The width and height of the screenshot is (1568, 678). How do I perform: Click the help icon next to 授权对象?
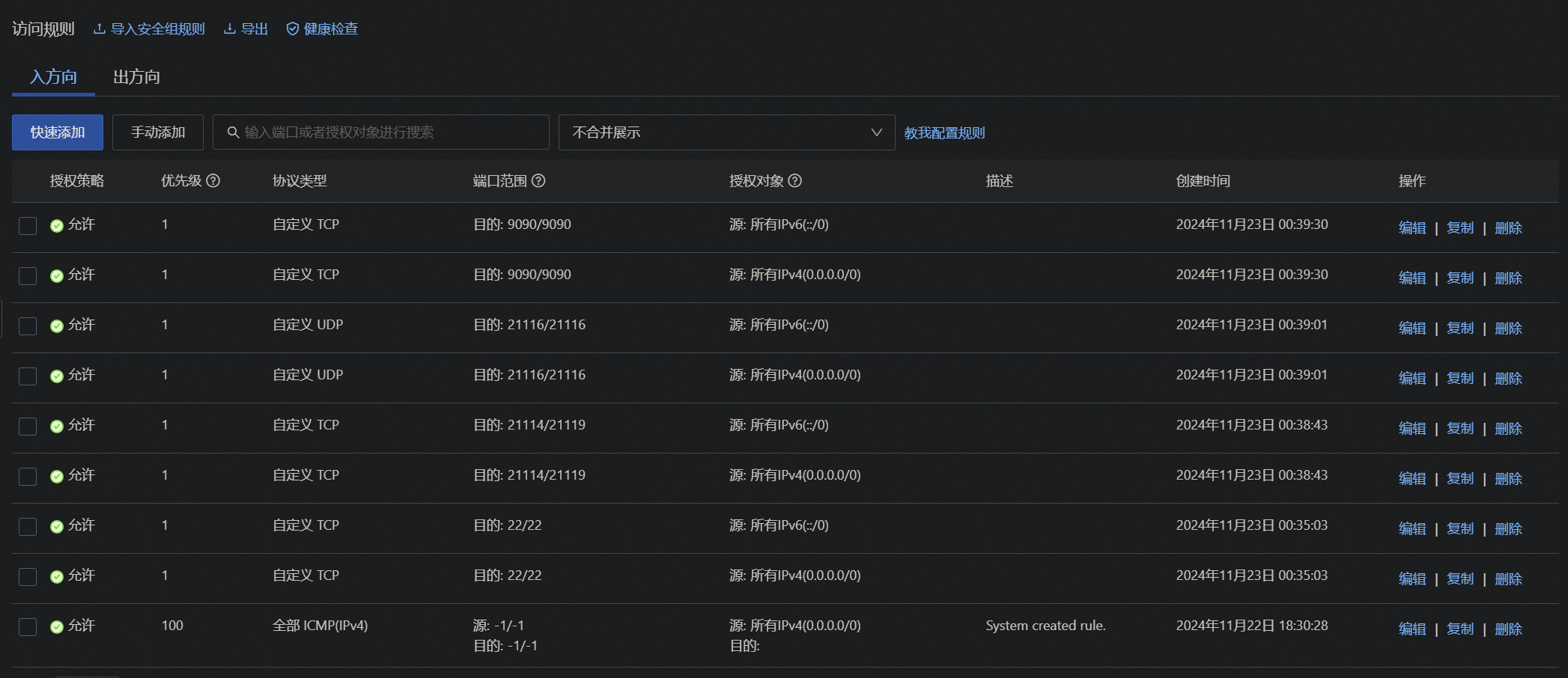point(795,180)
